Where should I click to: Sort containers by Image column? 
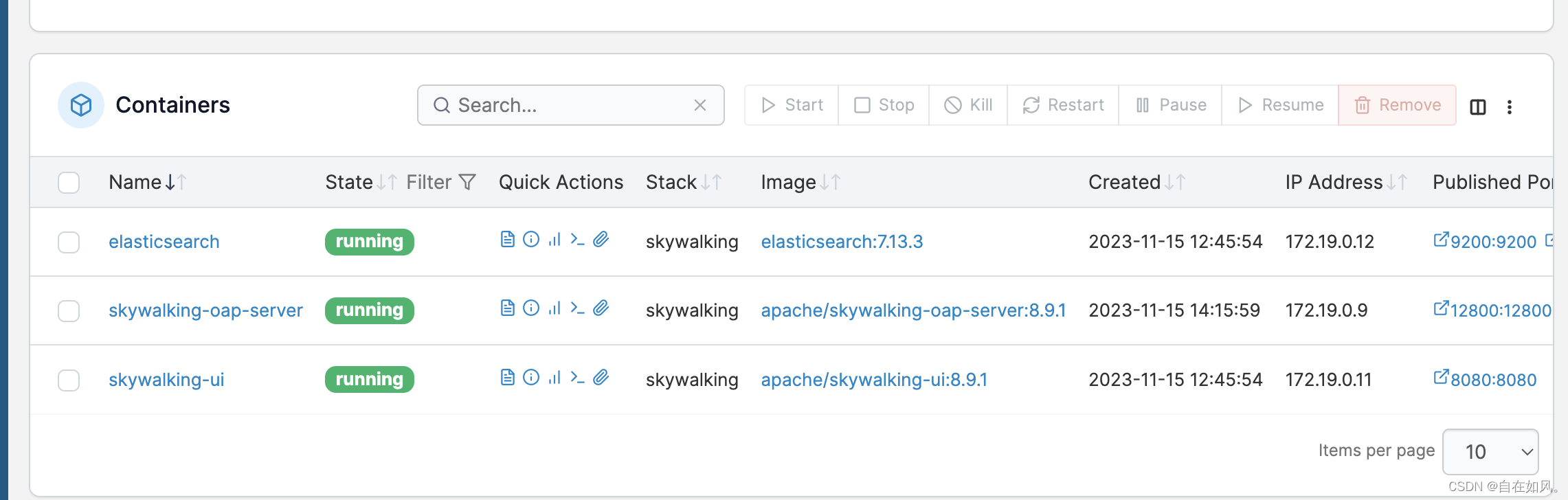(800, 182)
